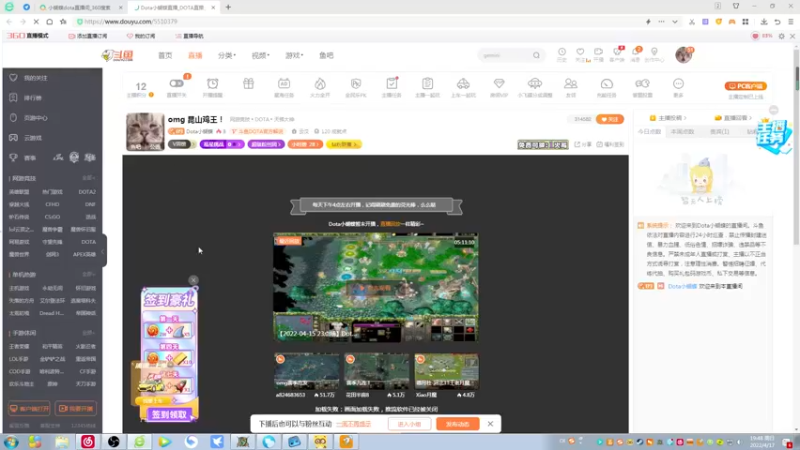The width and height of the screenshot is (800, 450).
Task: Click the orange PC客户端 button
Action: (x=745, y=86)
